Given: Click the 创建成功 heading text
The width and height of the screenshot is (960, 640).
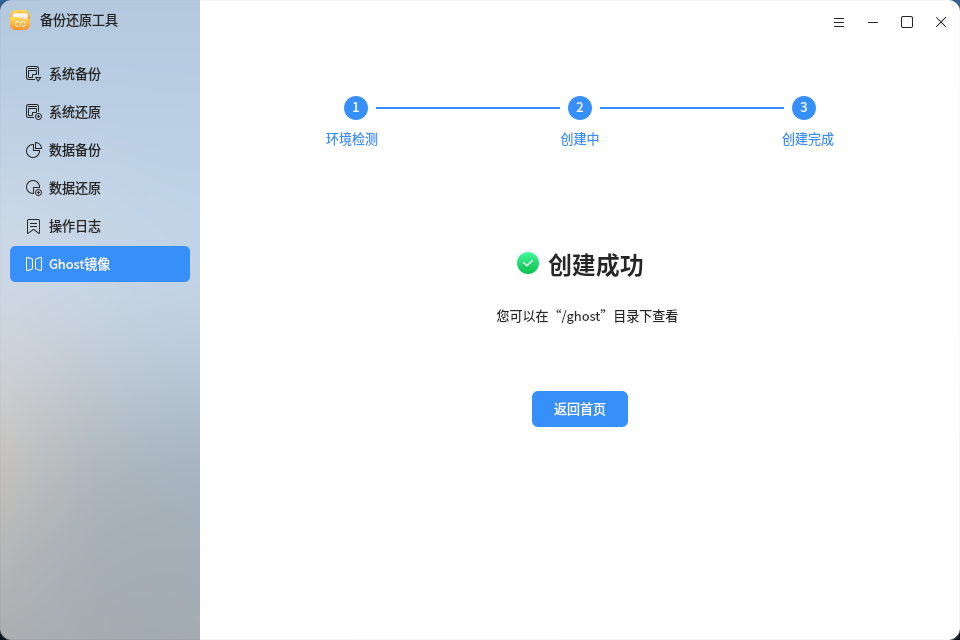Looking at the screenshot, I should 596,265.
